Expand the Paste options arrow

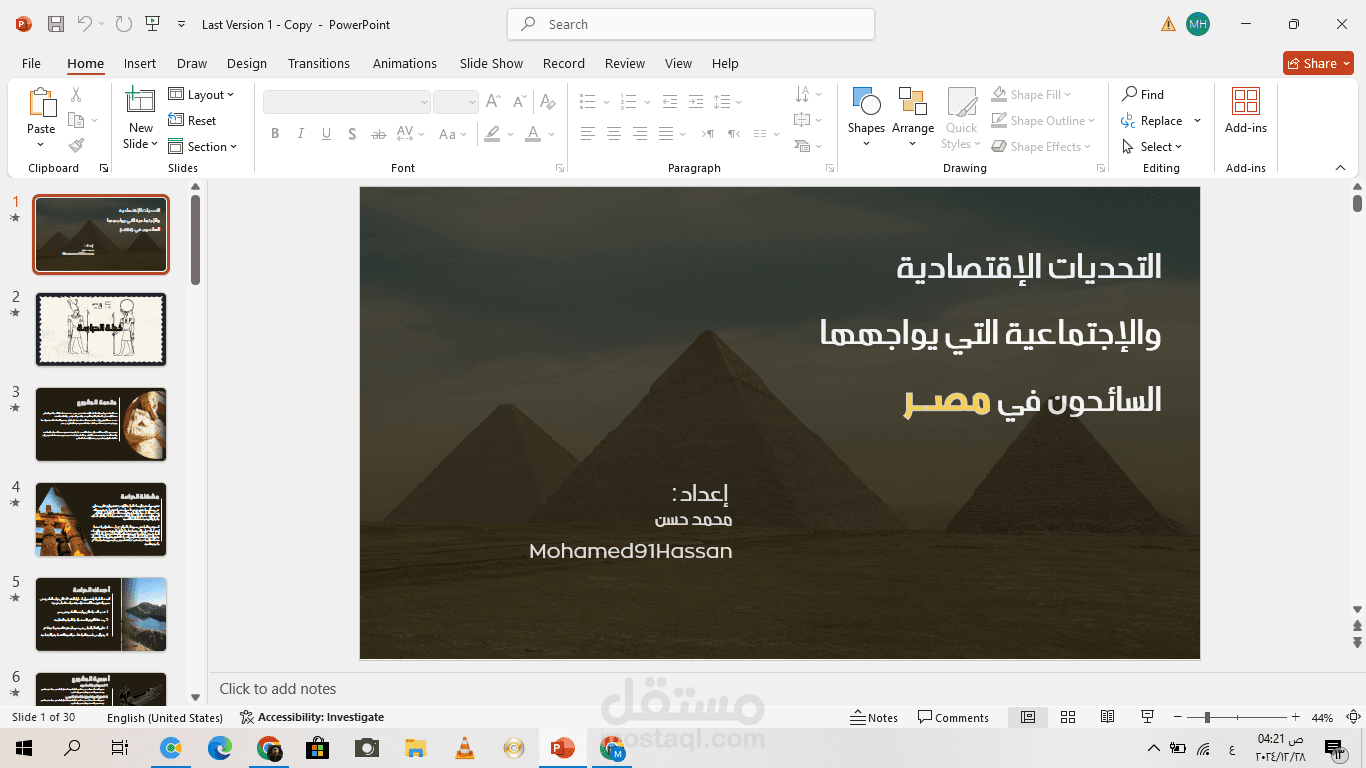(41, 145)
